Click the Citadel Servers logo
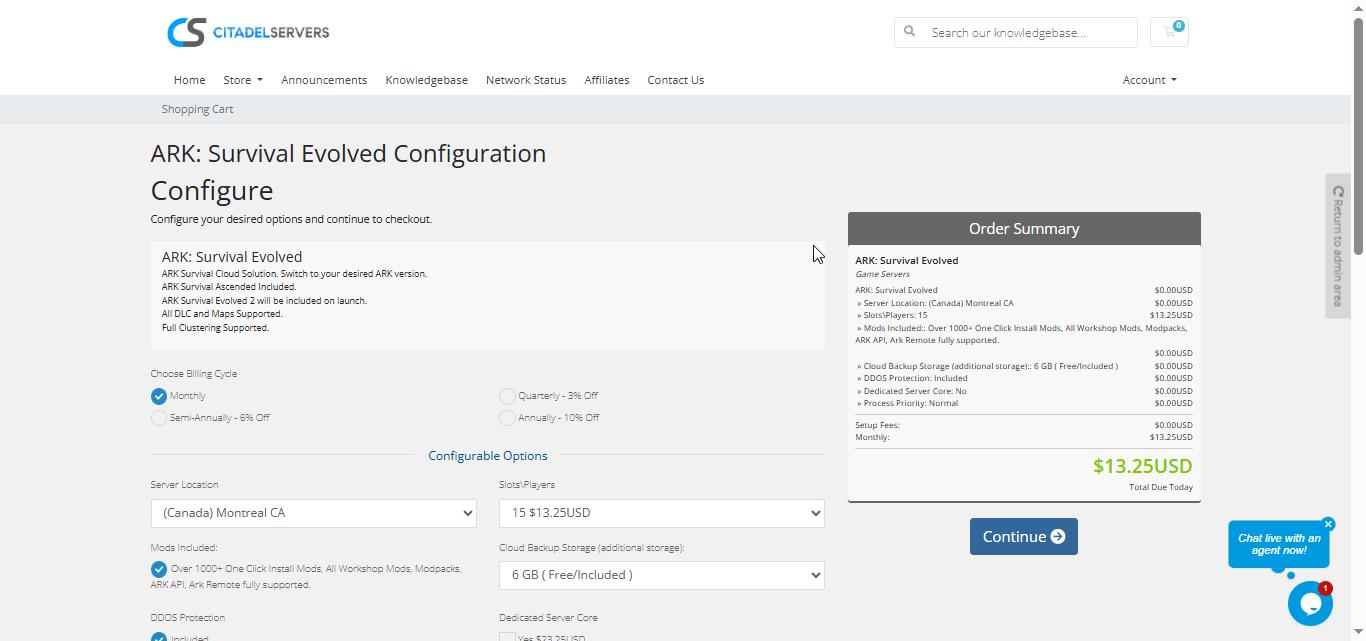 [248, 32]
